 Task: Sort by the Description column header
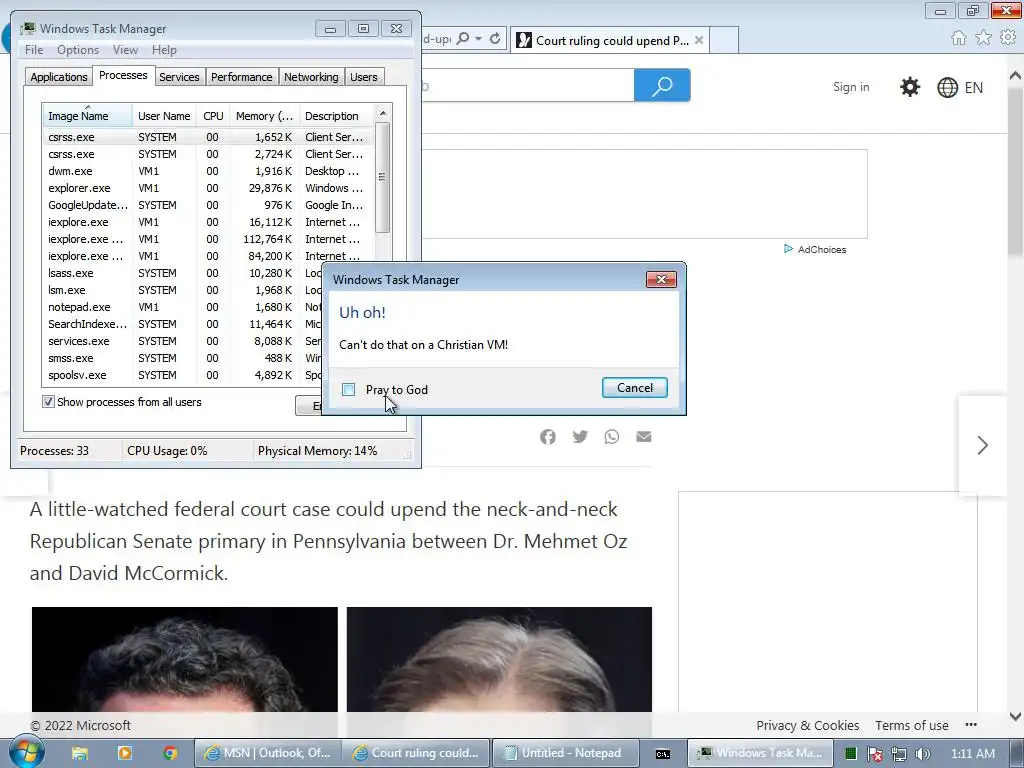pos(336,116)
